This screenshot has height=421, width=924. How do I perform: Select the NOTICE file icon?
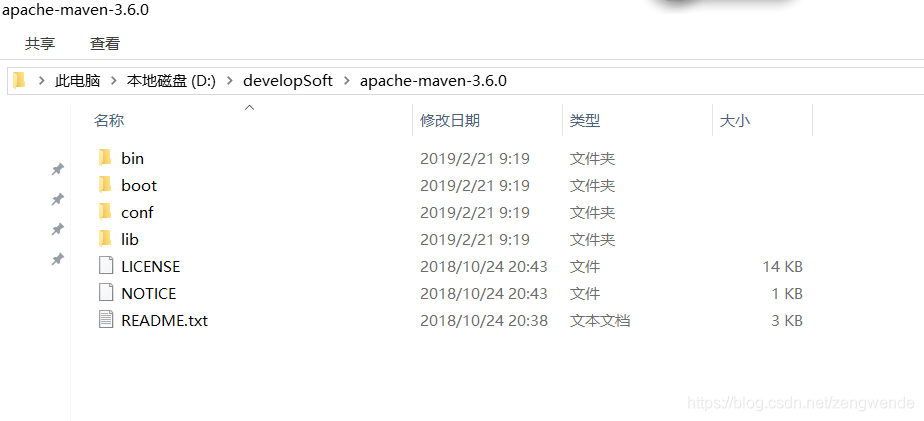[105, 293]
